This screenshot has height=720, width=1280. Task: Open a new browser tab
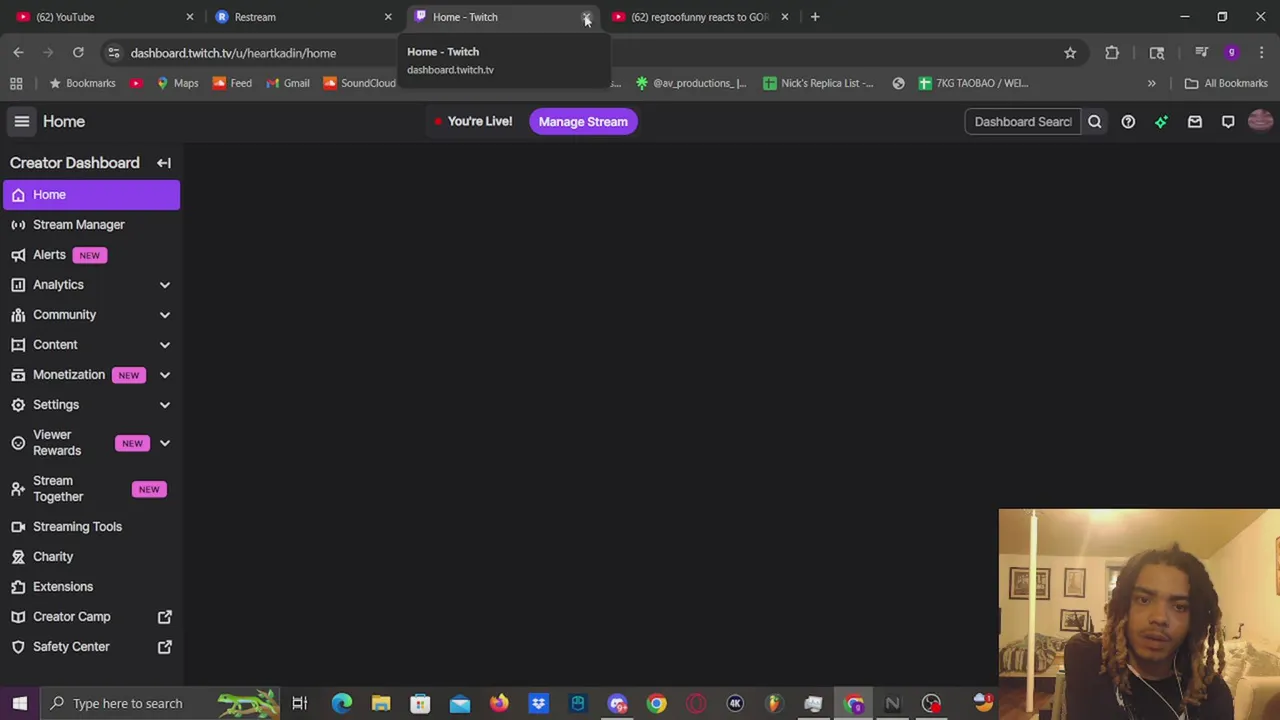[815, 17]
